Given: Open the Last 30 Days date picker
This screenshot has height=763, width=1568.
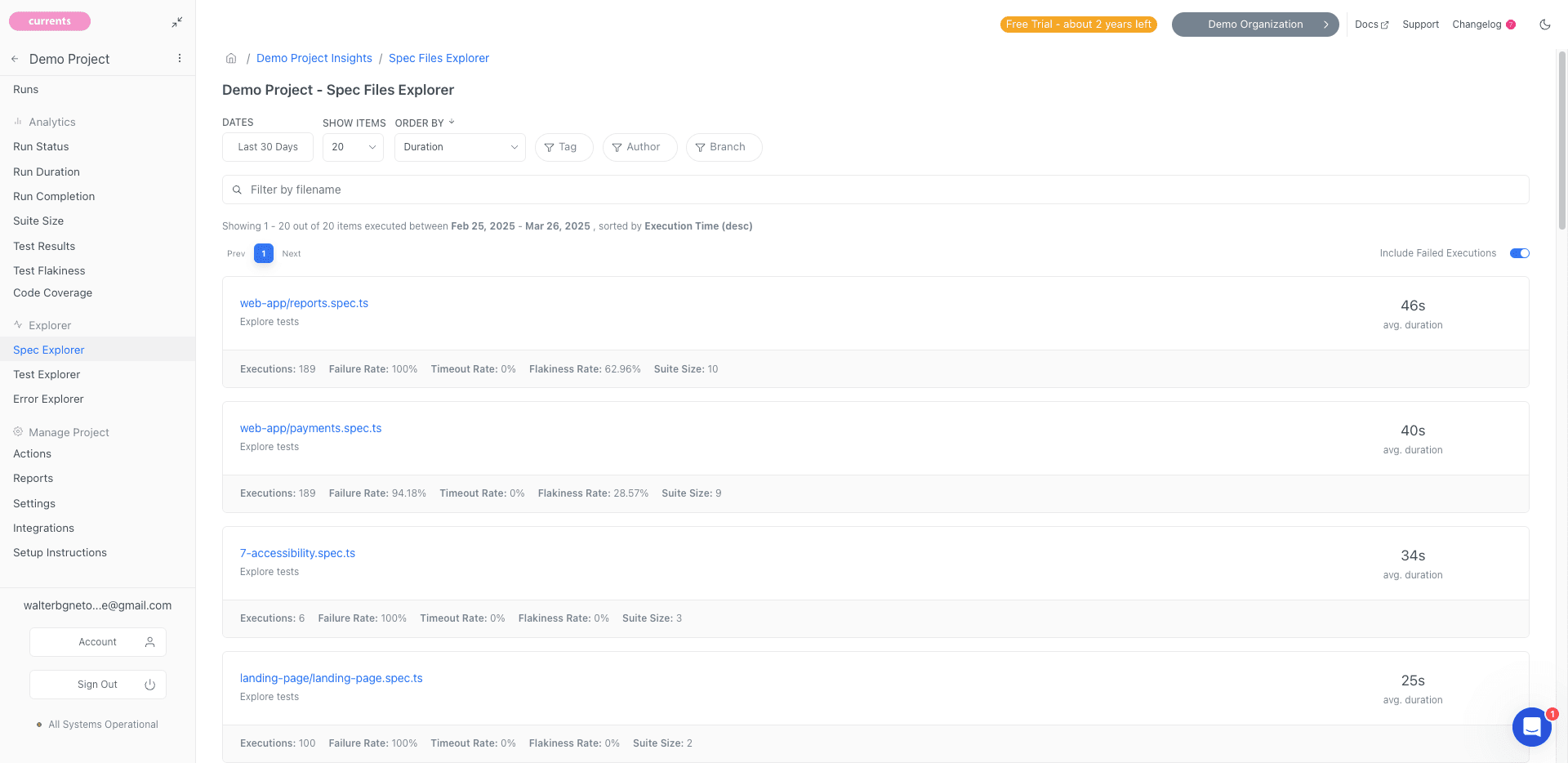Looking at the screenshot, I should tap(268, 147).
